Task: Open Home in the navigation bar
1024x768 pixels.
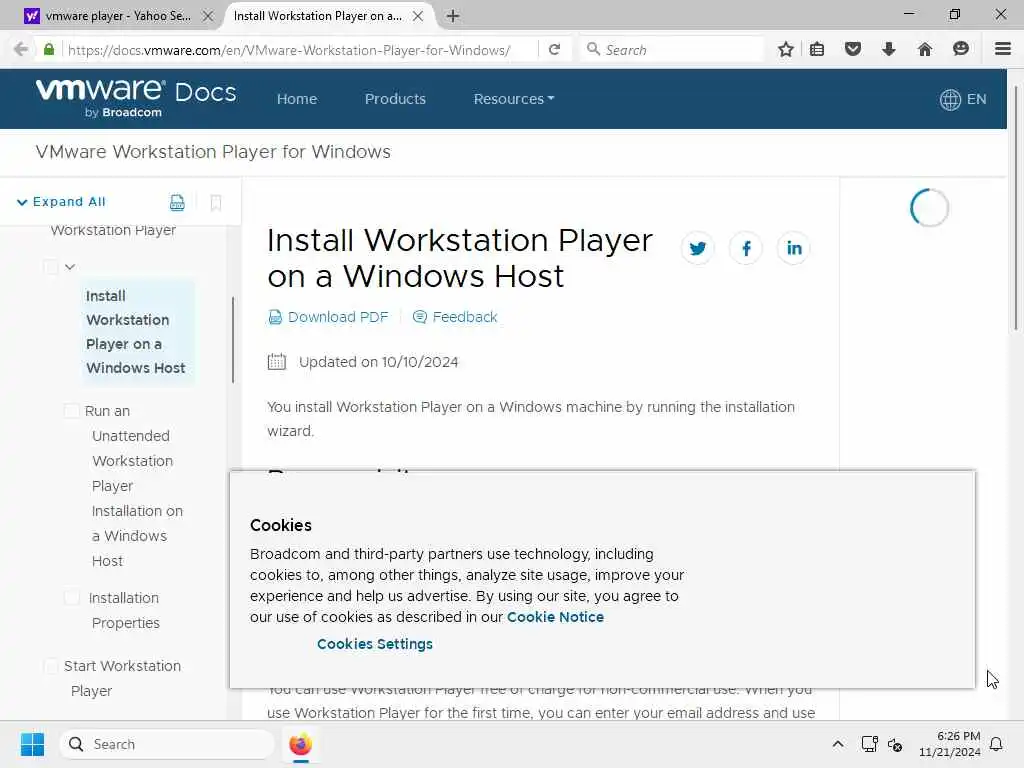Action: click(297, 99)
